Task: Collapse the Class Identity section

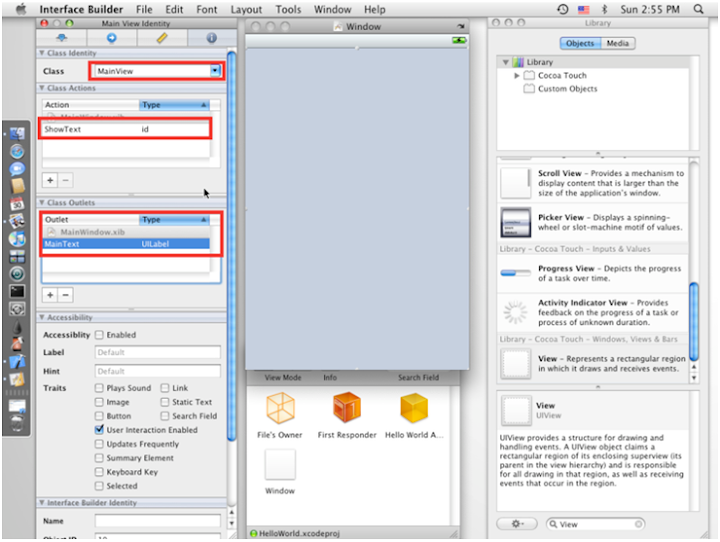Action: click(42, 53)
